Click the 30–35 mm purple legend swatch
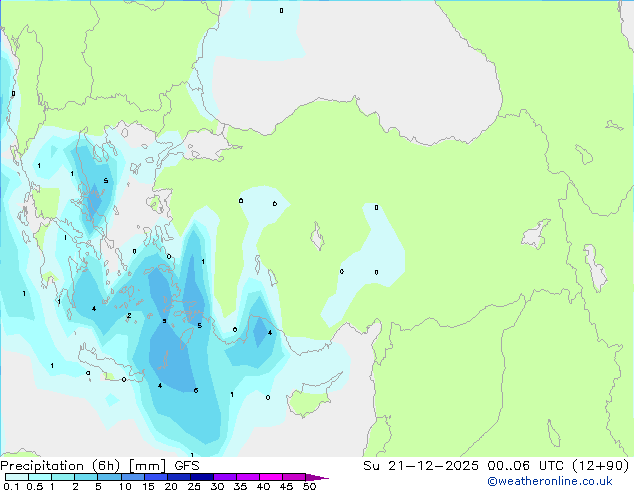This screenshot has height=490, width=634. pos(225,477)
